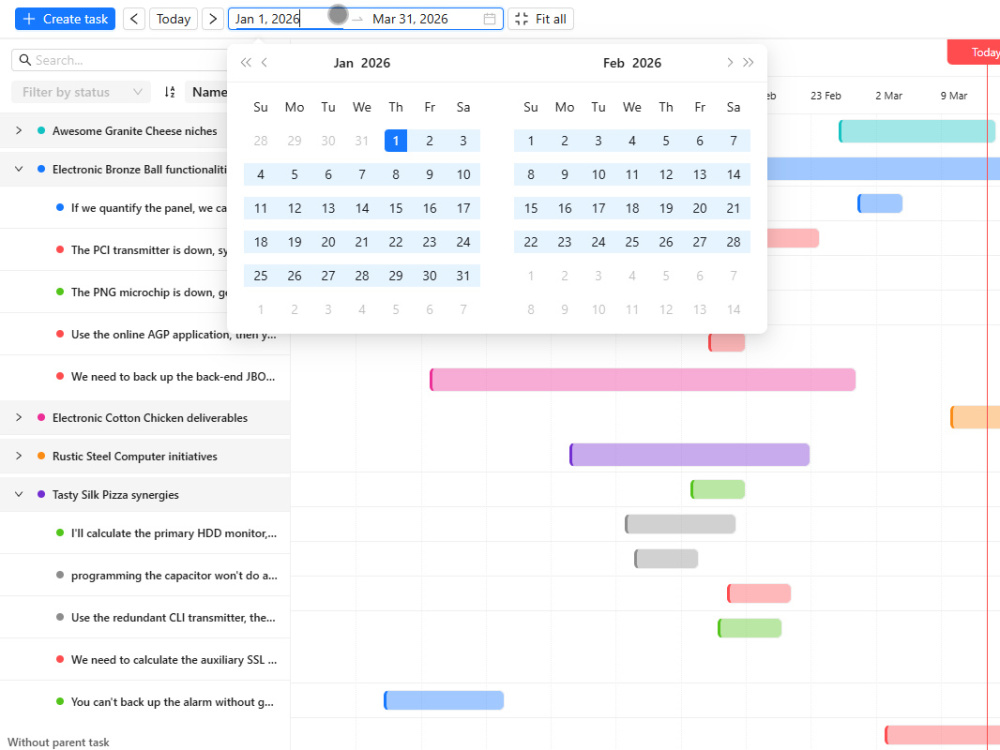Click 'Rustic Steel Computer initiatives' row label

pos(135,456)
